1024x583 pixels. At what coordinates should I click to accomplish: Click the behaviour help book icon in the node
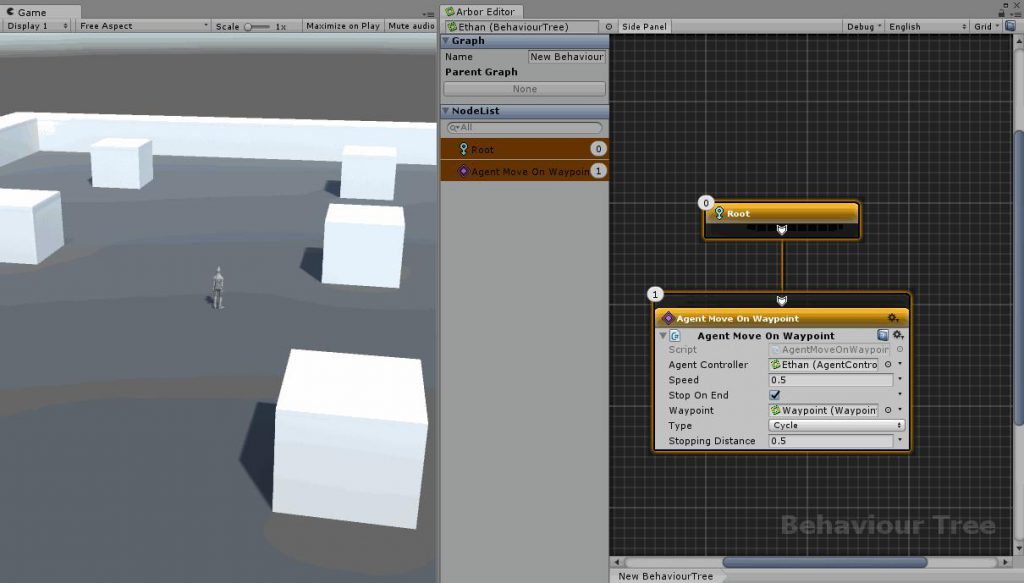pyautogui.click(x=883, y=335)
